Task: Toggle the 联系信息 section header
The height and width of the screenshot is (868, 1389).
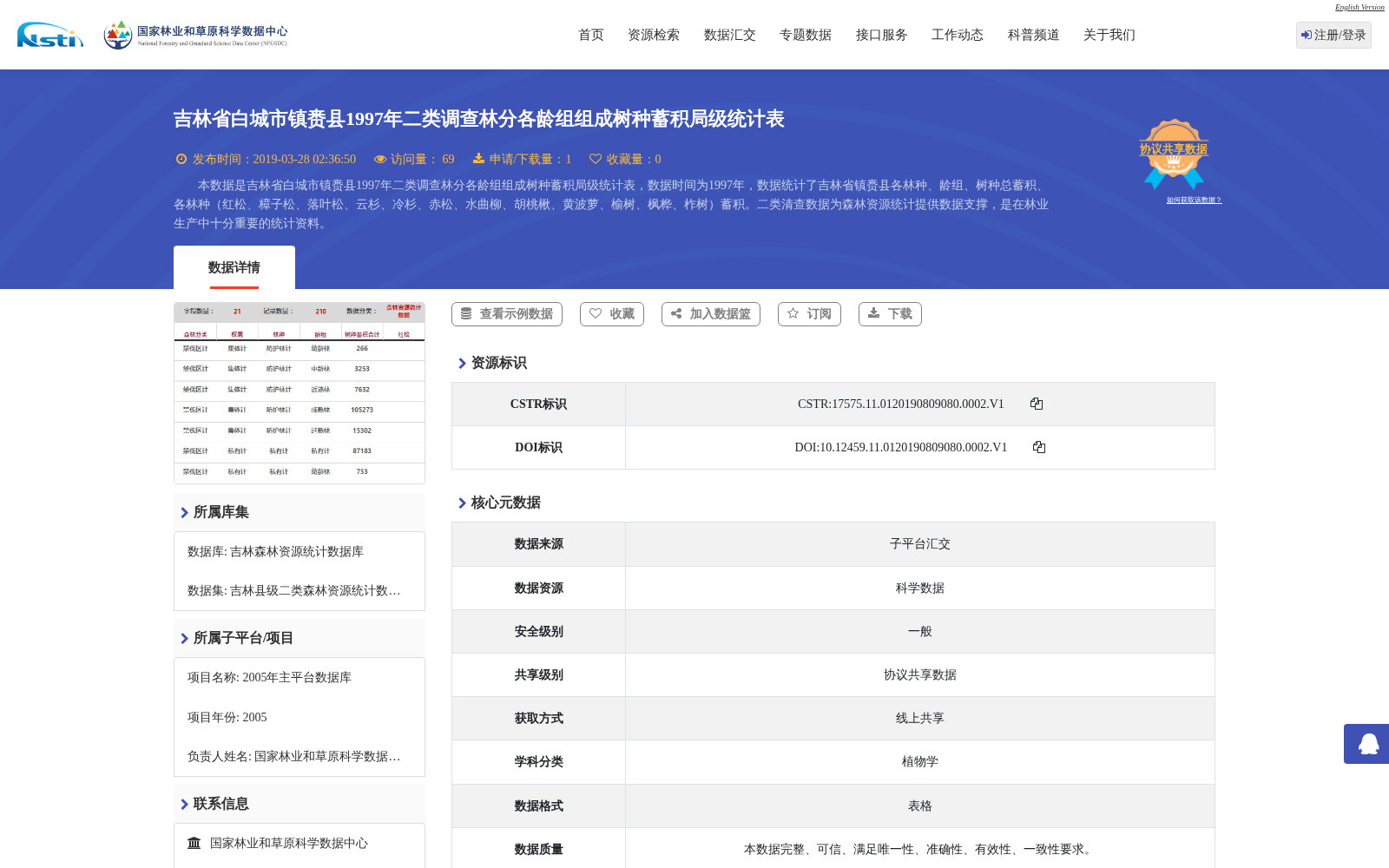Action: (x=300, y=804)
